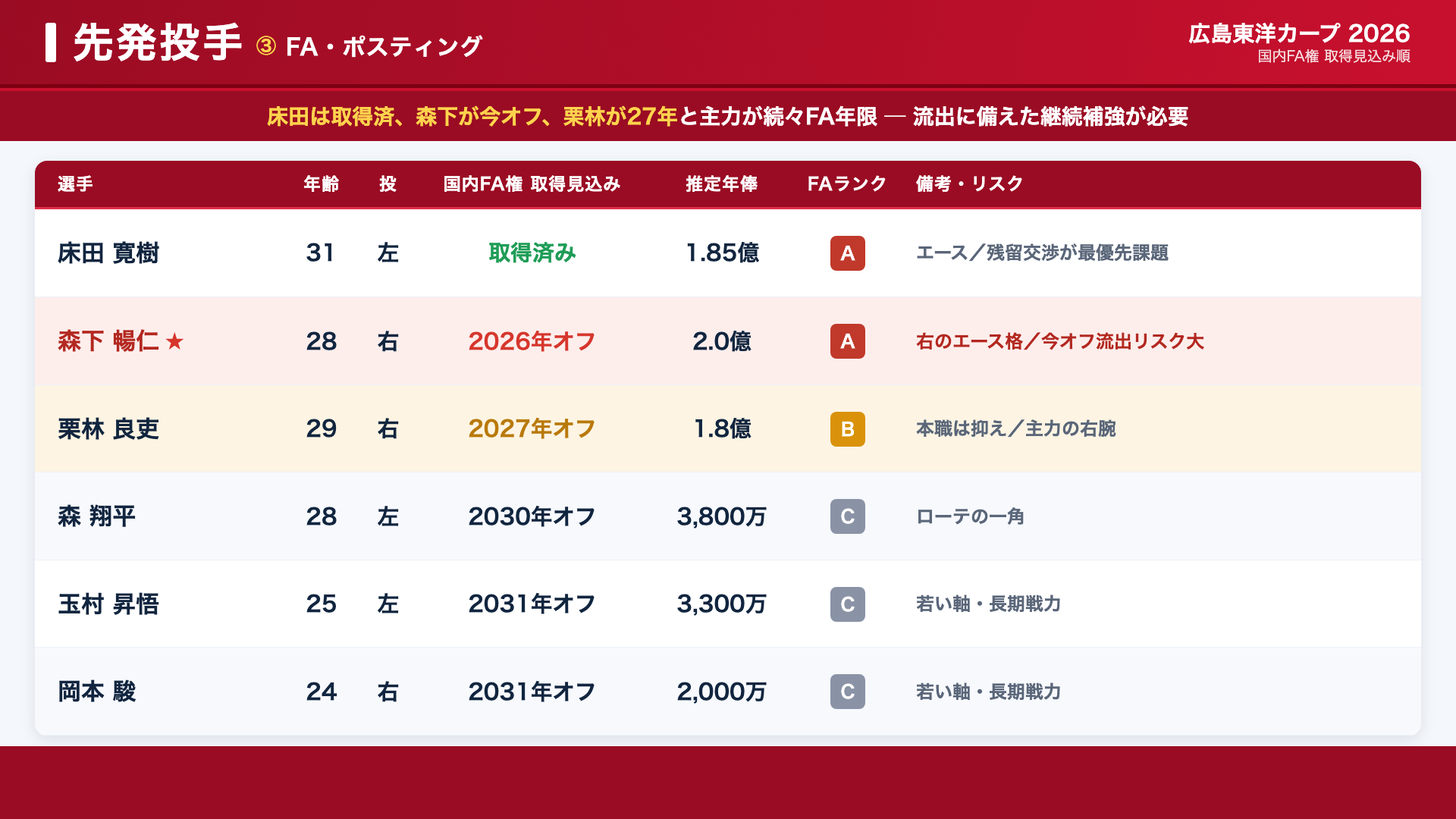
Task: Click the 投 column header
Action: pos(388,184)
